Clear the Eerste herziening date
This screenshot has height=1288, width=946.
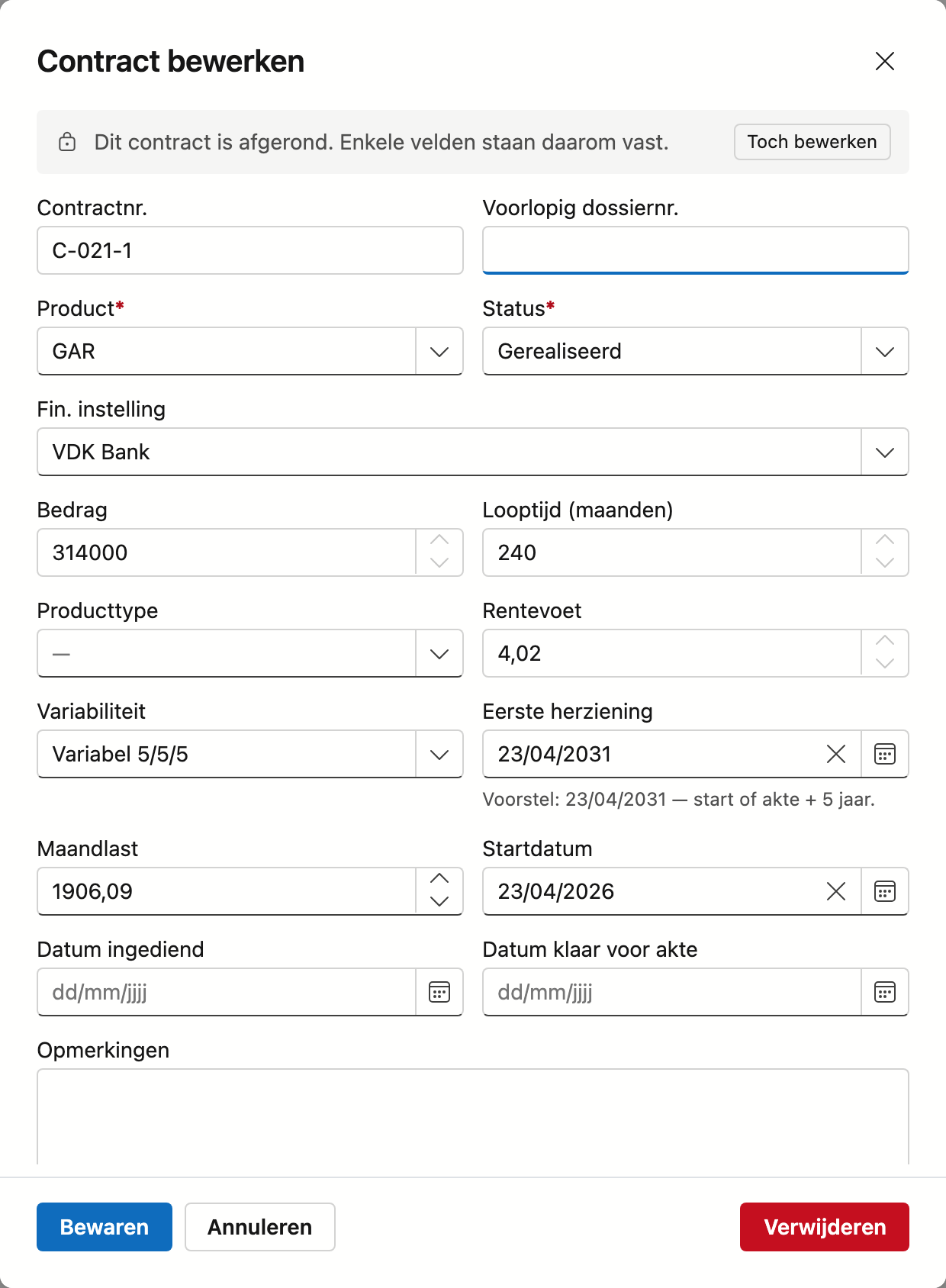(836, 754)
